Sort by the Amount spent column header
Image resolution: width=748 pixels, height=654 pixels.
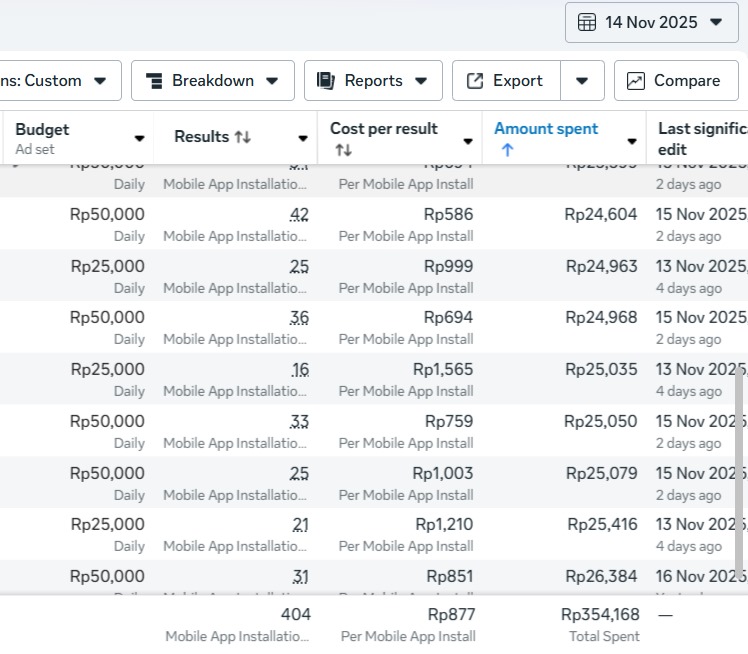546,128
